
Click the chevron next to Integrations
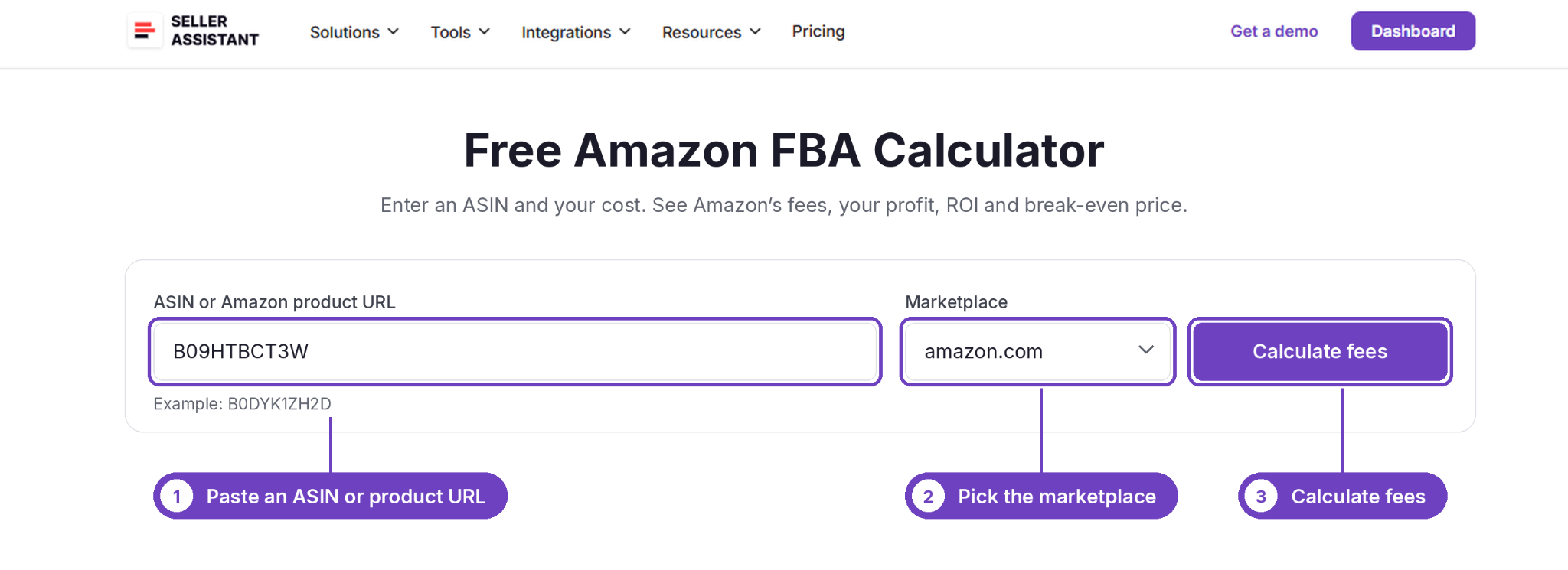coord(625,31)
